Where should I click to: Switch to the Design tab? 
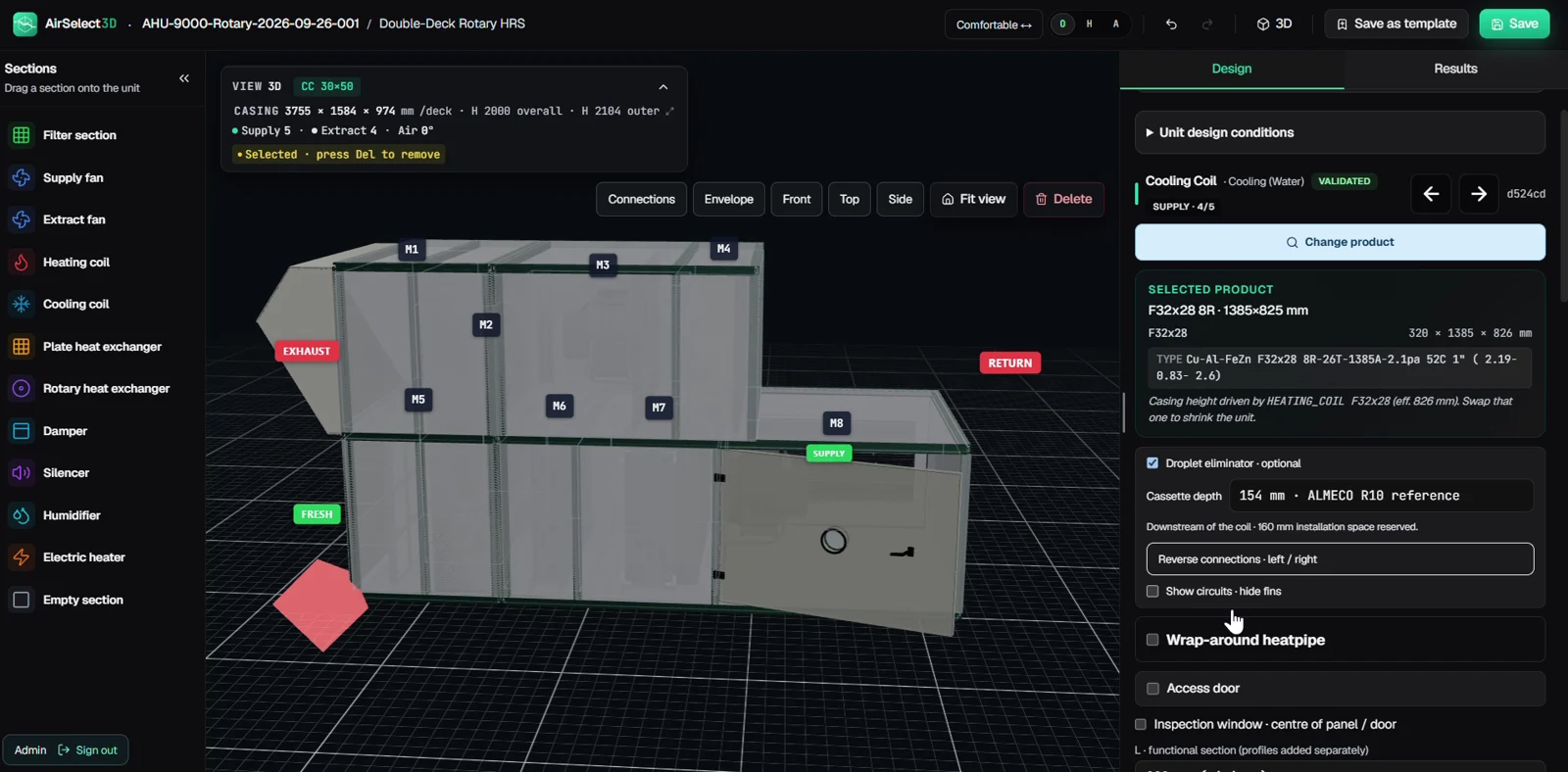click(x=1232, y=69)
